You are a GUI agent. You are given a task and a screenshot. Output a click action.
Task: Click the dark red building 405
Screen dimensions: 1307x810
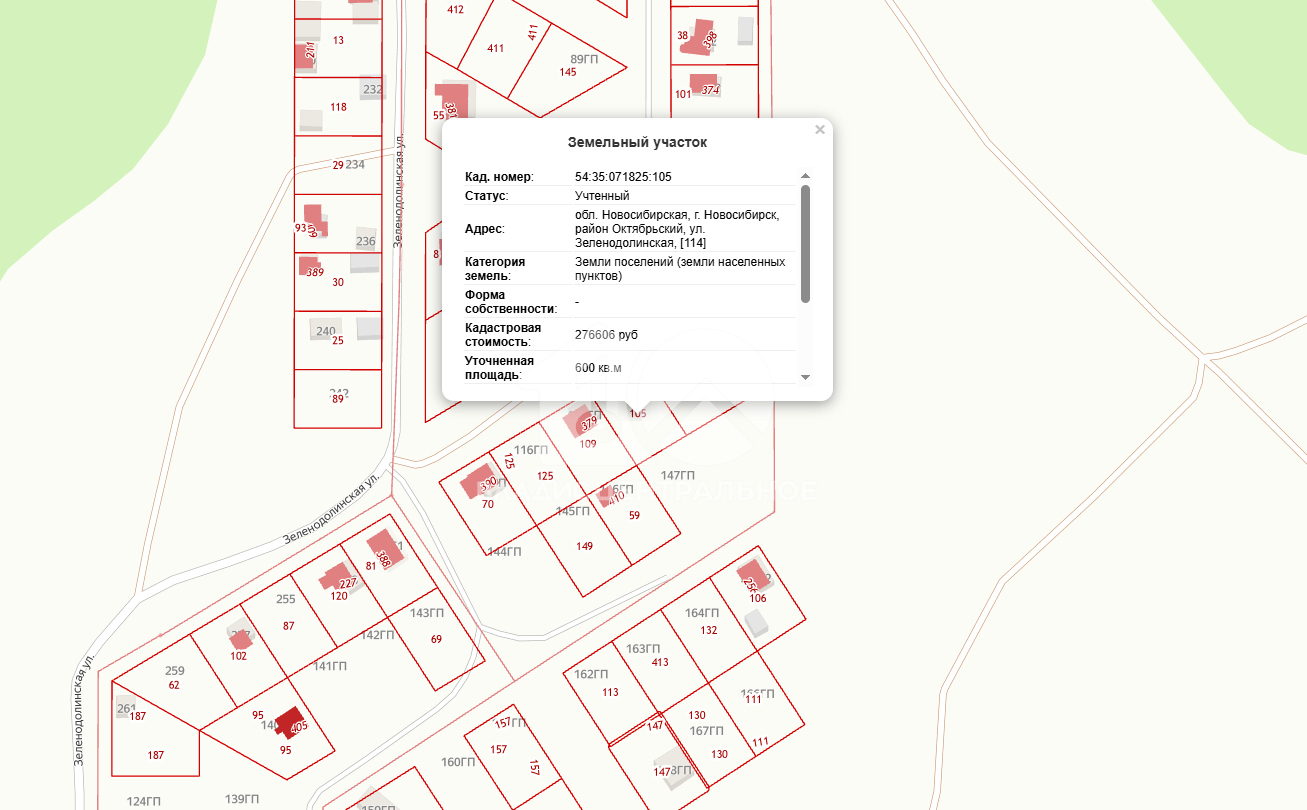point(290,723)
